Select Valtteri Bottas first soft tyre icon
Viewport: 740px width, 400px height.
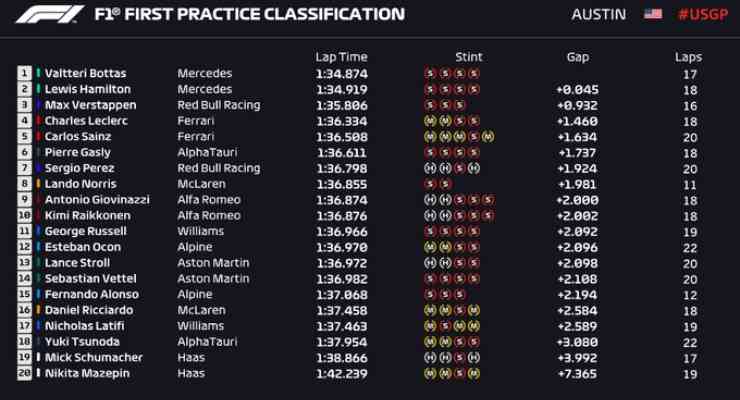[429, 74]
